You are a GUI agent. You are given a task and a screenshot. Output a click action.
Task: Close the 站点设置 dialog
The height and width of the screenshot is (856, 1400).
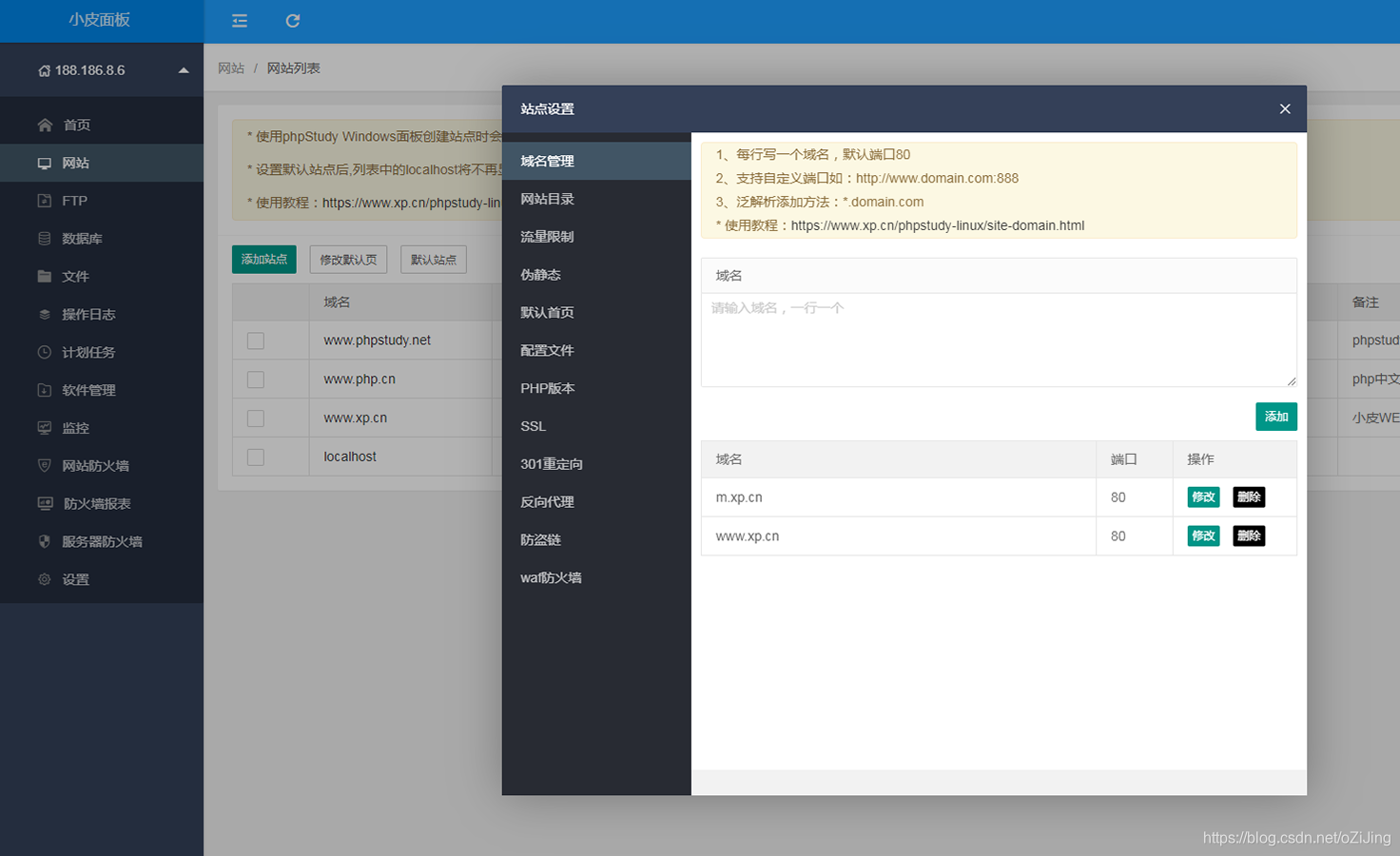click(1285, 109)
